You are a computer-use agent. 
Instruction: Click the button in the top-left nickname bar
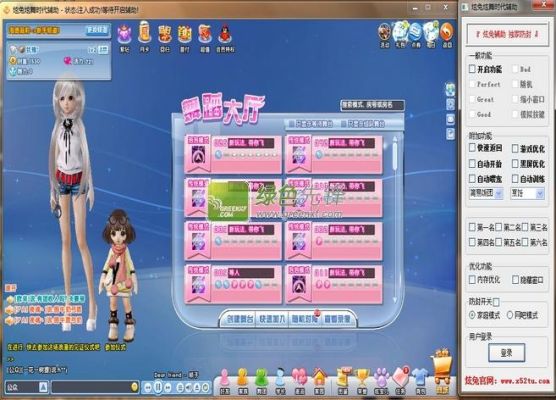97,30
